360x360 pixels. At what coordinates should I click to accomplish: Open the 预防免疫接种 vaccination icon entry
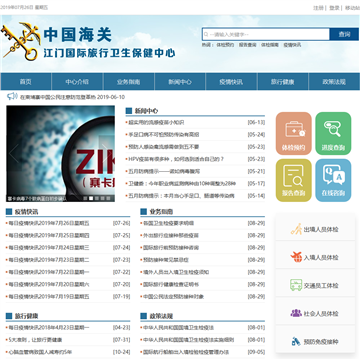[x=315, y=342]
